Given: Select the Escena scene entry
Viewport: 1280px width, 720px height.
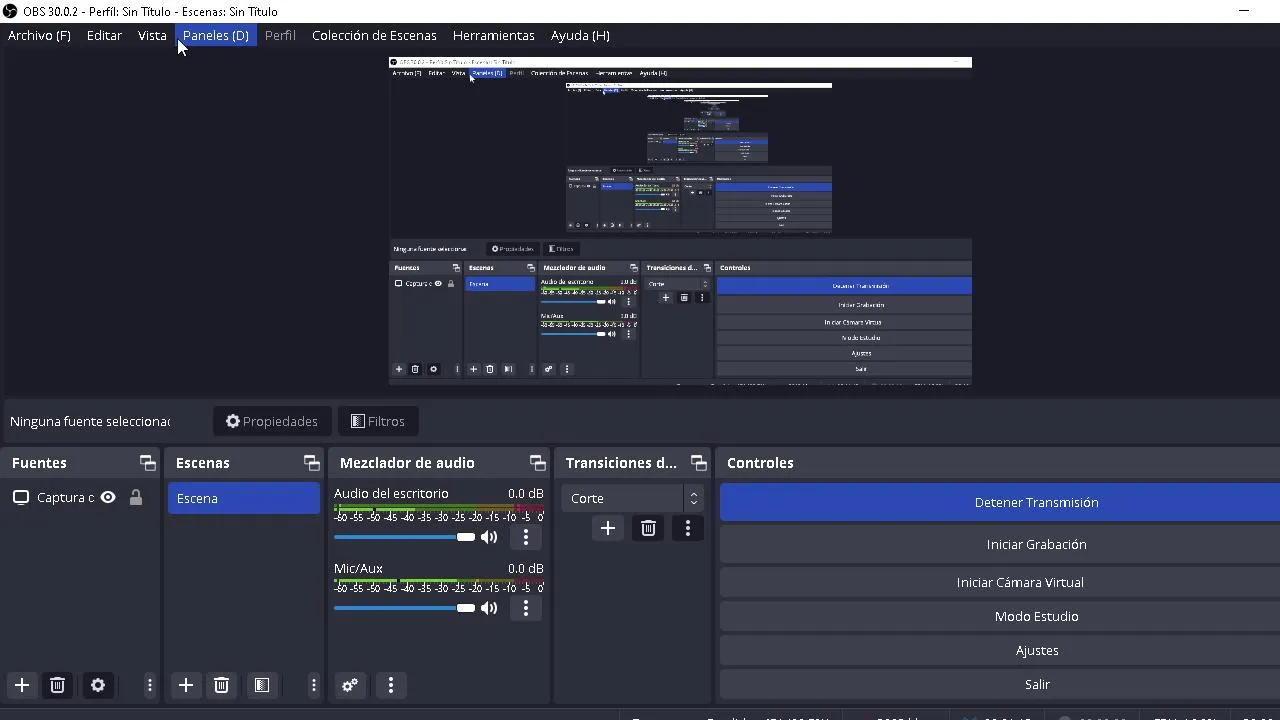Looking at the screenshot, I should point(244,498).
